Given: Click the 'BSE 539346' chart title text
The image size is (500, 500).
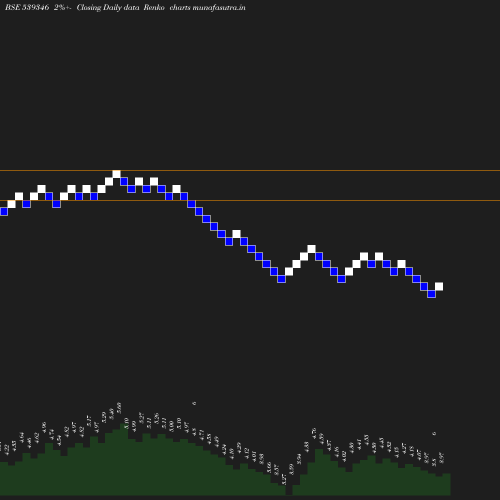Looking at the screenshot, I should [27, 7].
